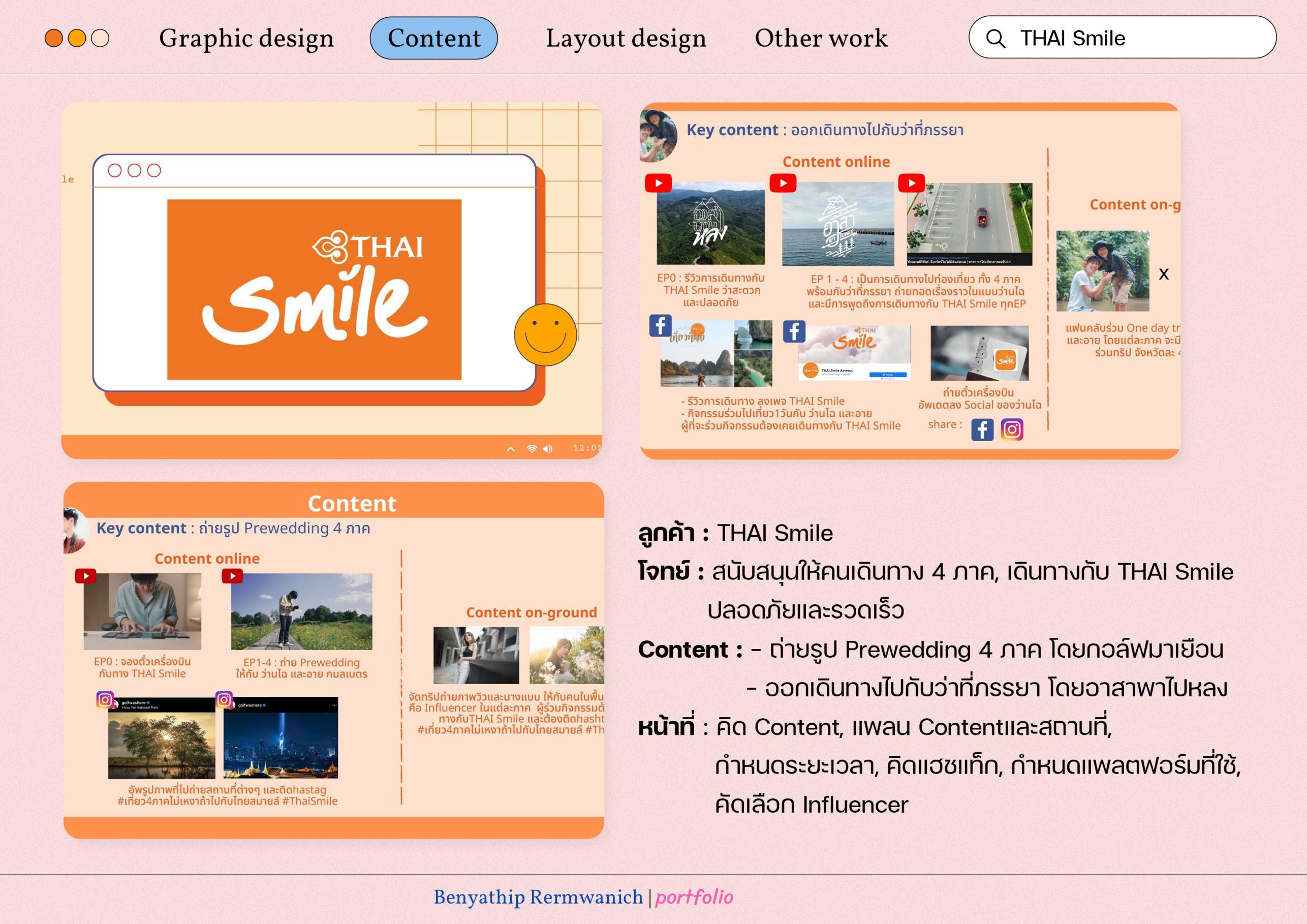Screen dimensions: 1307x924
Task: Switch to Layout design tab
Action: 626,38
